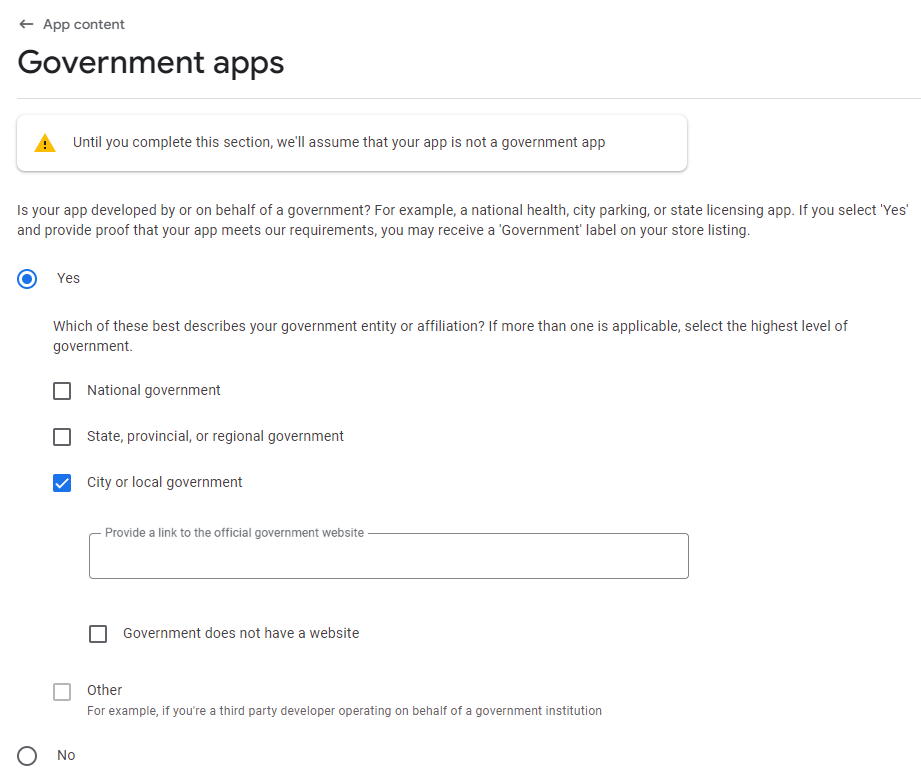Select the No radio button
921x781 pixels.
(x=27, y=756)
